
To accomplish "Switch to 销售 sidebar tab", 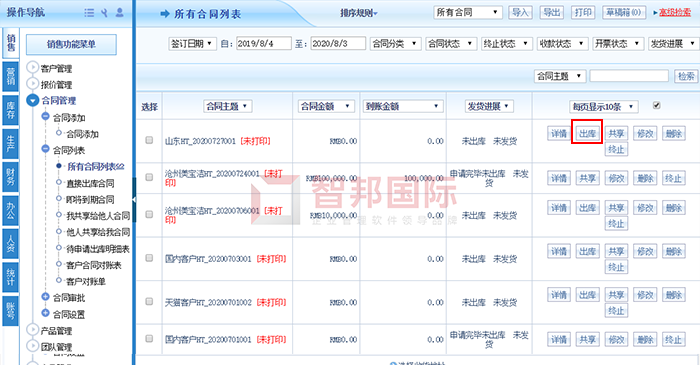I will 11,43.
